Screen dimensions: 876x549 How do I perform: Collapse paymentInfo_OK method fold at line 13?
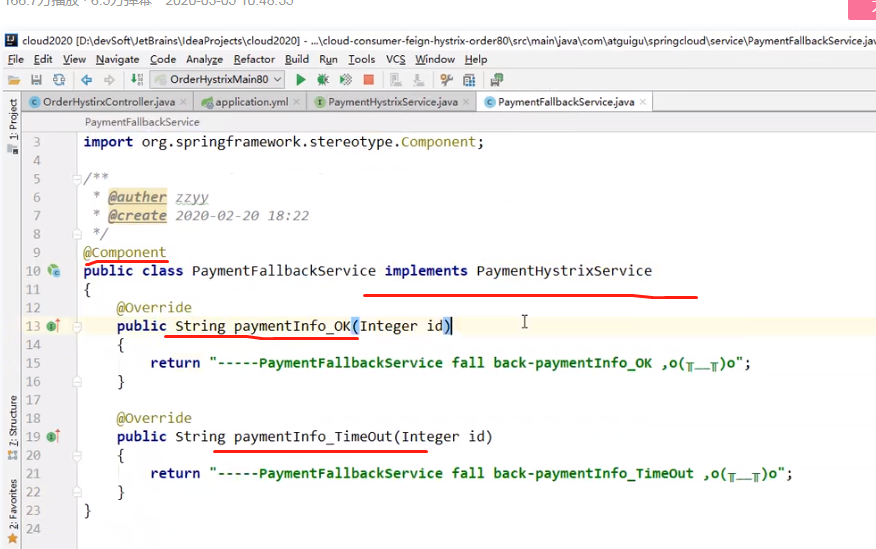(77, 327)
